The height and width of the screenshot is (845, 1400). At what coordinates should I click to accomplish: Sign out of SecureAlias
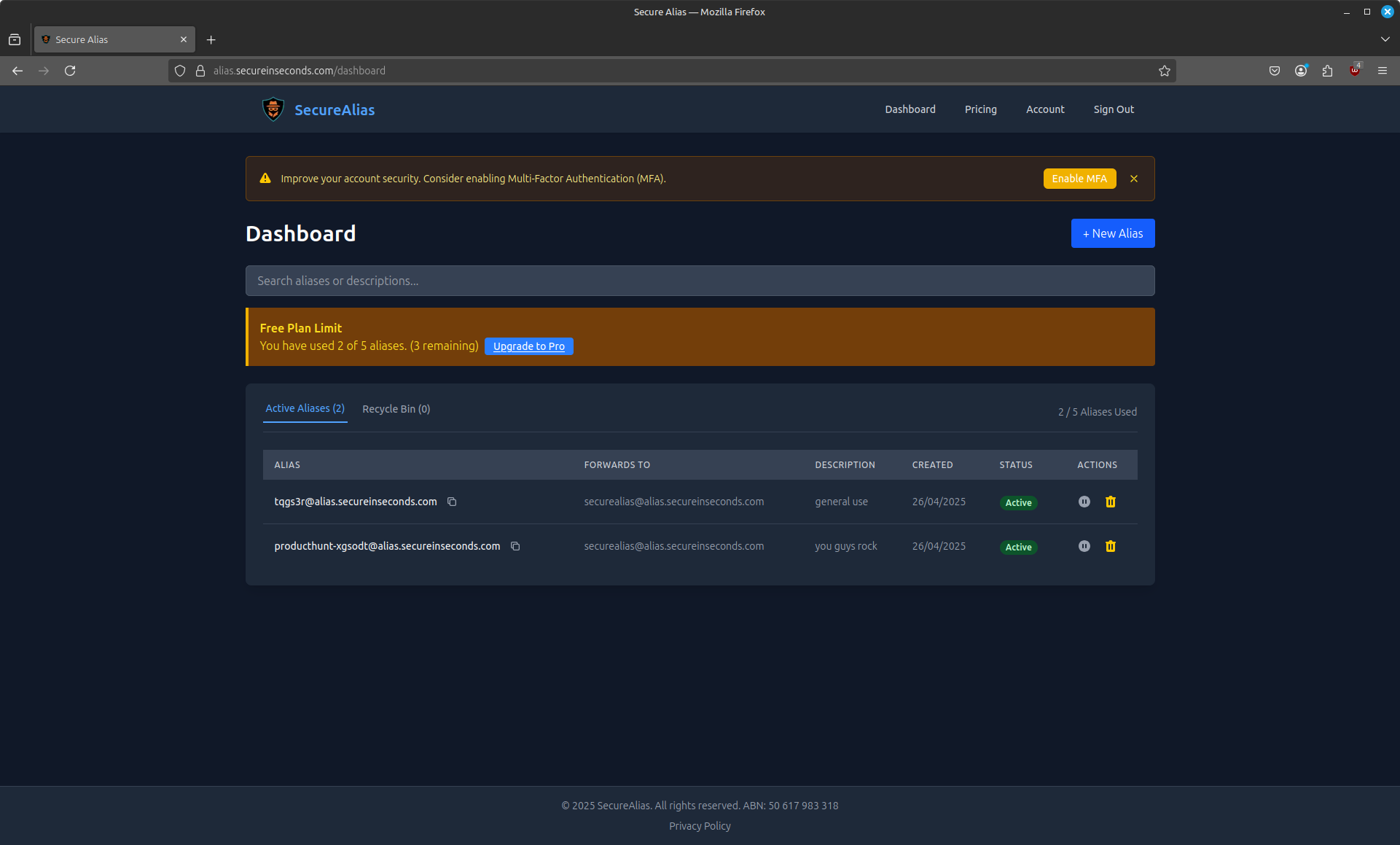pos(1113,109)
